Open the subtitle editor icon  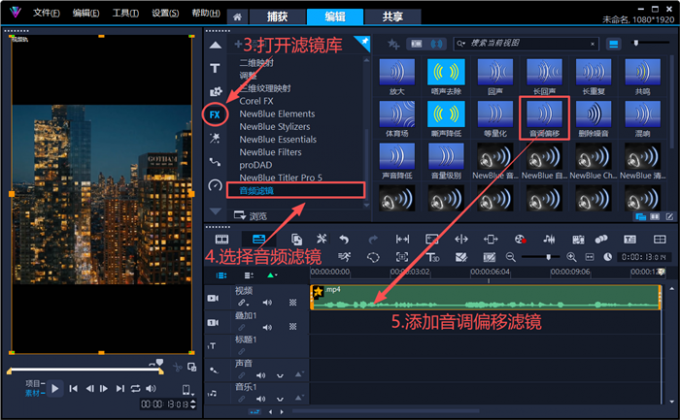[x=630, y=239]
